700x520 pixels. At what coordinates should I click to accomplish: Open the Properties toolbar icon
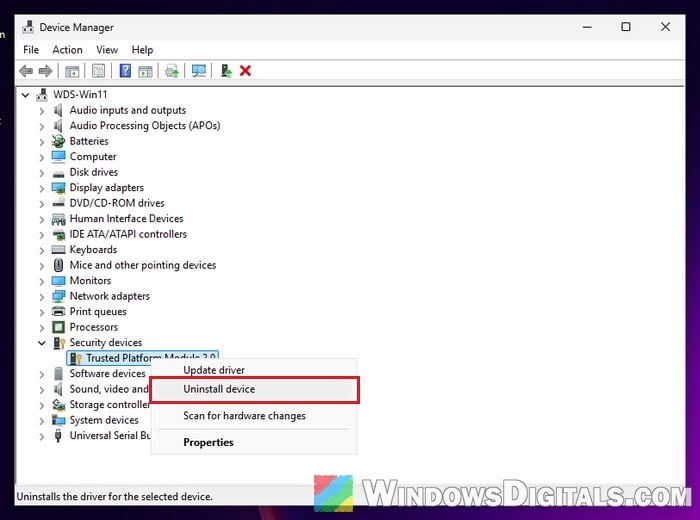[x=99, y=71]
